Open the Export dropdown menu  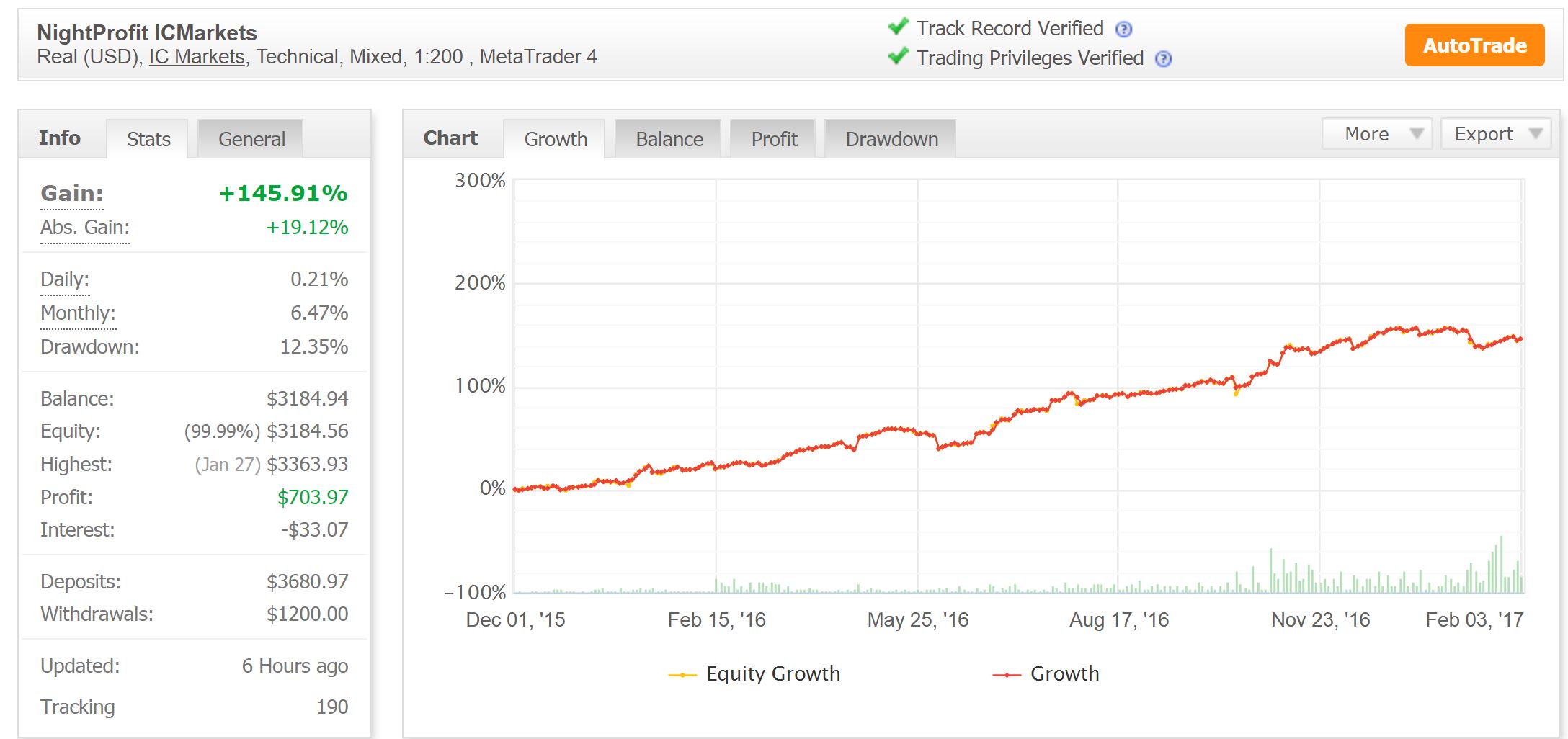[x=1496, y=134]
